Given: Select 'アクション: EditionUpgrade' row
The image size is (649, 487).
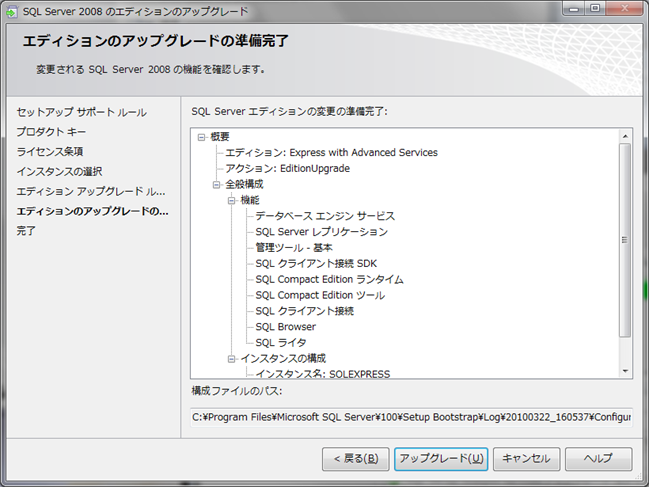Looking at the screenshot, I should [x=288, y=168].
